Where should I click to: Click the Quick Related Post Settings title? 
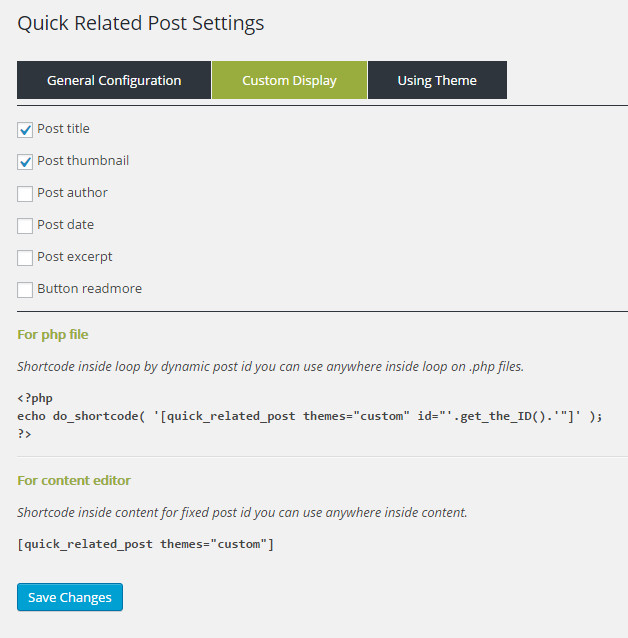141,24
